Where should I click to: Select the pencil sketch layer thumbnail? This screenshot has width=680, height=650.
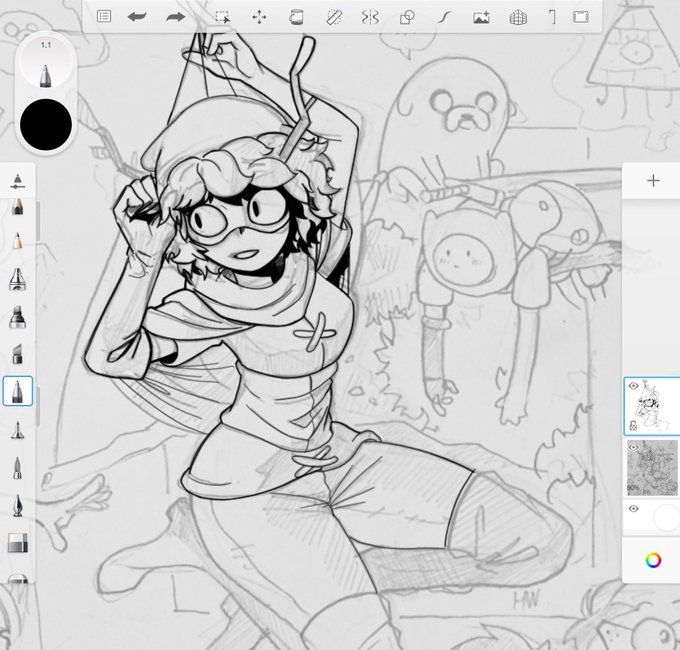tap(652, 467)
